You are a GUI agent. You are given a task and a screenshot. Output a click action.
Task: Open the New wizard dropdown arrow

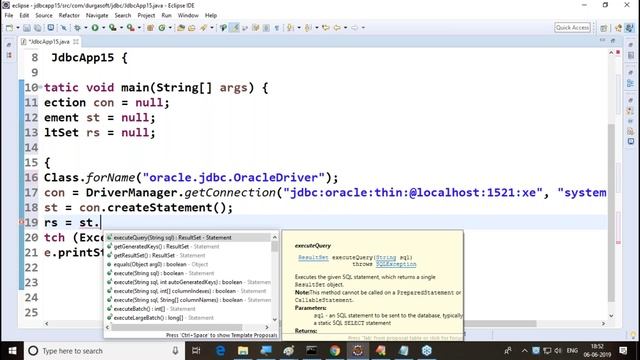click(x=18, y=28)
